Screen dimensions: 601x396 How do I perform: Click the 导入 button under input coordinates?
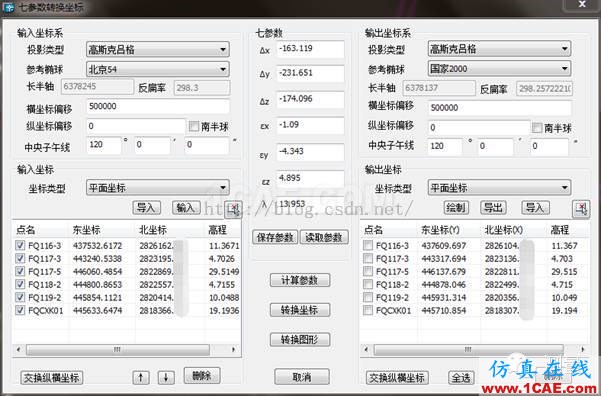[x=146, y=208]
